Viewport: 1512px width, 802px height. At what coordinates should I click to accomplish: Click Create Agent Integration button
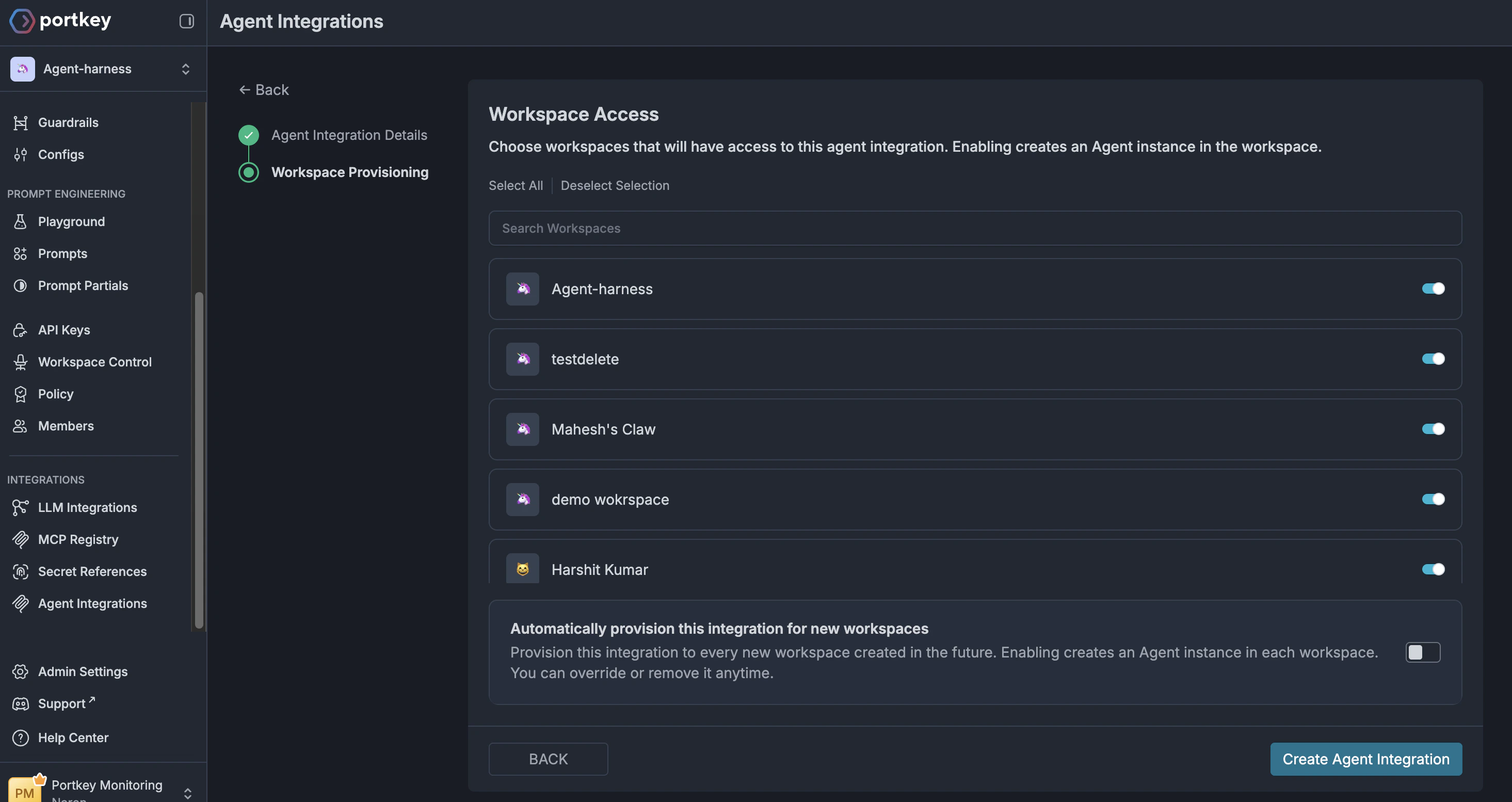[1365, 759]
